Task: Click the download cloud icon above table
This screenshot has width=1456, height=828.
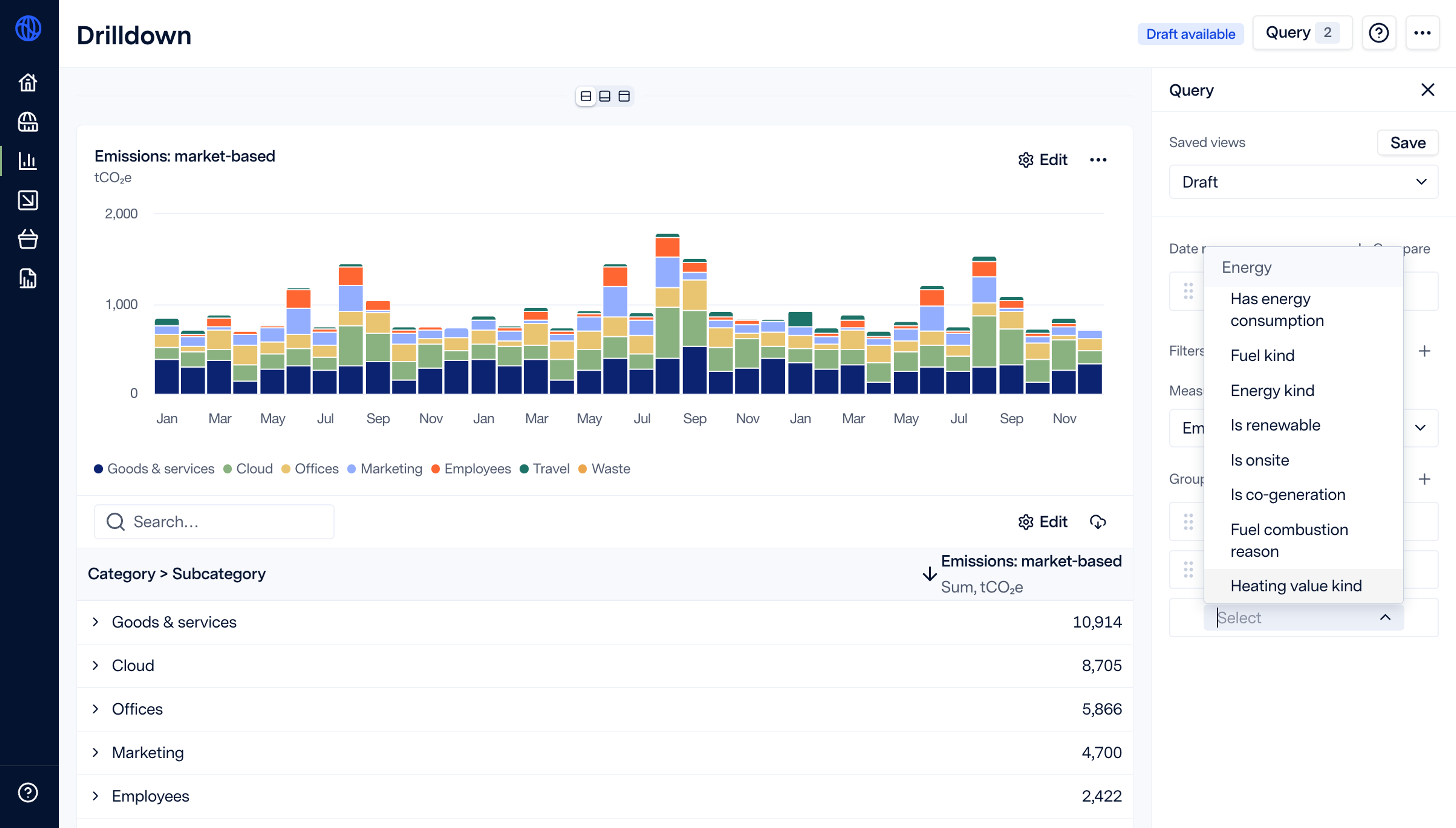Action: [1098, 521]
